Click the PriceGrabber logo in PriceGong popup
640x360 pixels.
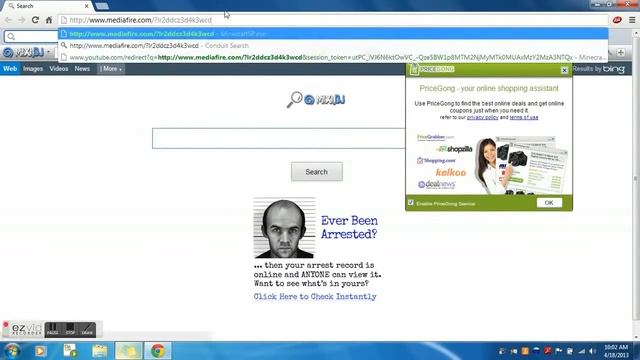coord(435,137)
